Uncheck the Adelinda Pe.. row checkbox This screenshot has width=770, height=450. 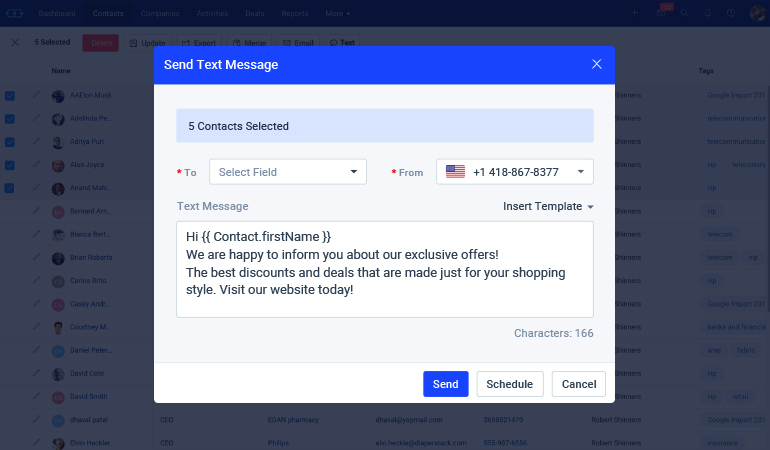click(x=10, y=119)
